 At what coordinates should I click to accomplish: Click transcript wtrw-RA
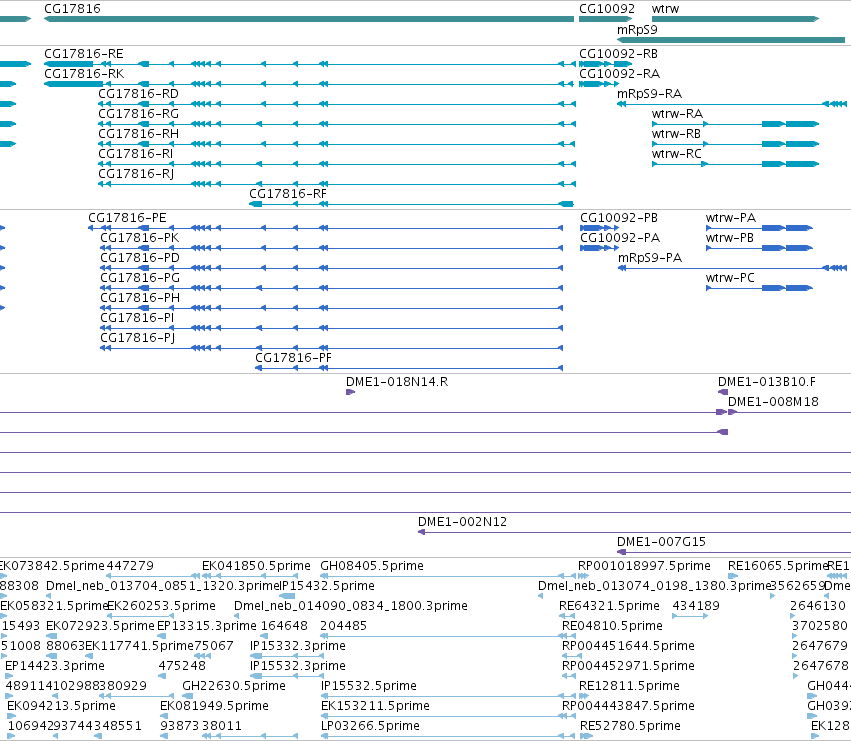677,114
